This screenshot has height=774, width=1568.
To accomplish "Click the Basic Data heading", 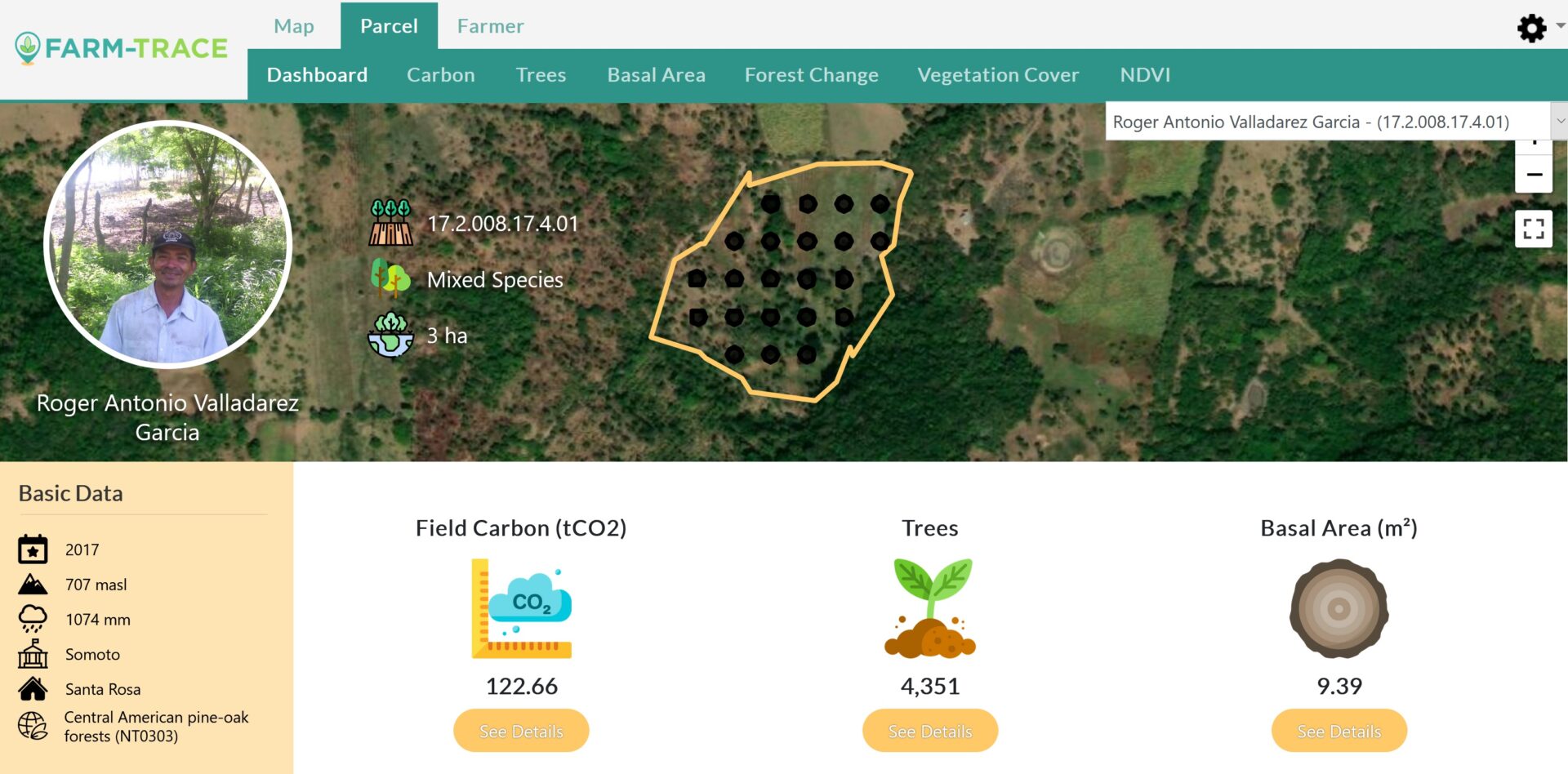I will (70, 494).
